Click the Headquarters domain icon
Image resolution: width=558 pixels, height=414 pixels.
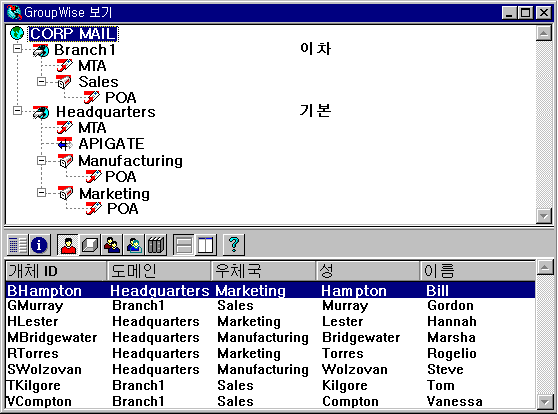tap(41, 112)
